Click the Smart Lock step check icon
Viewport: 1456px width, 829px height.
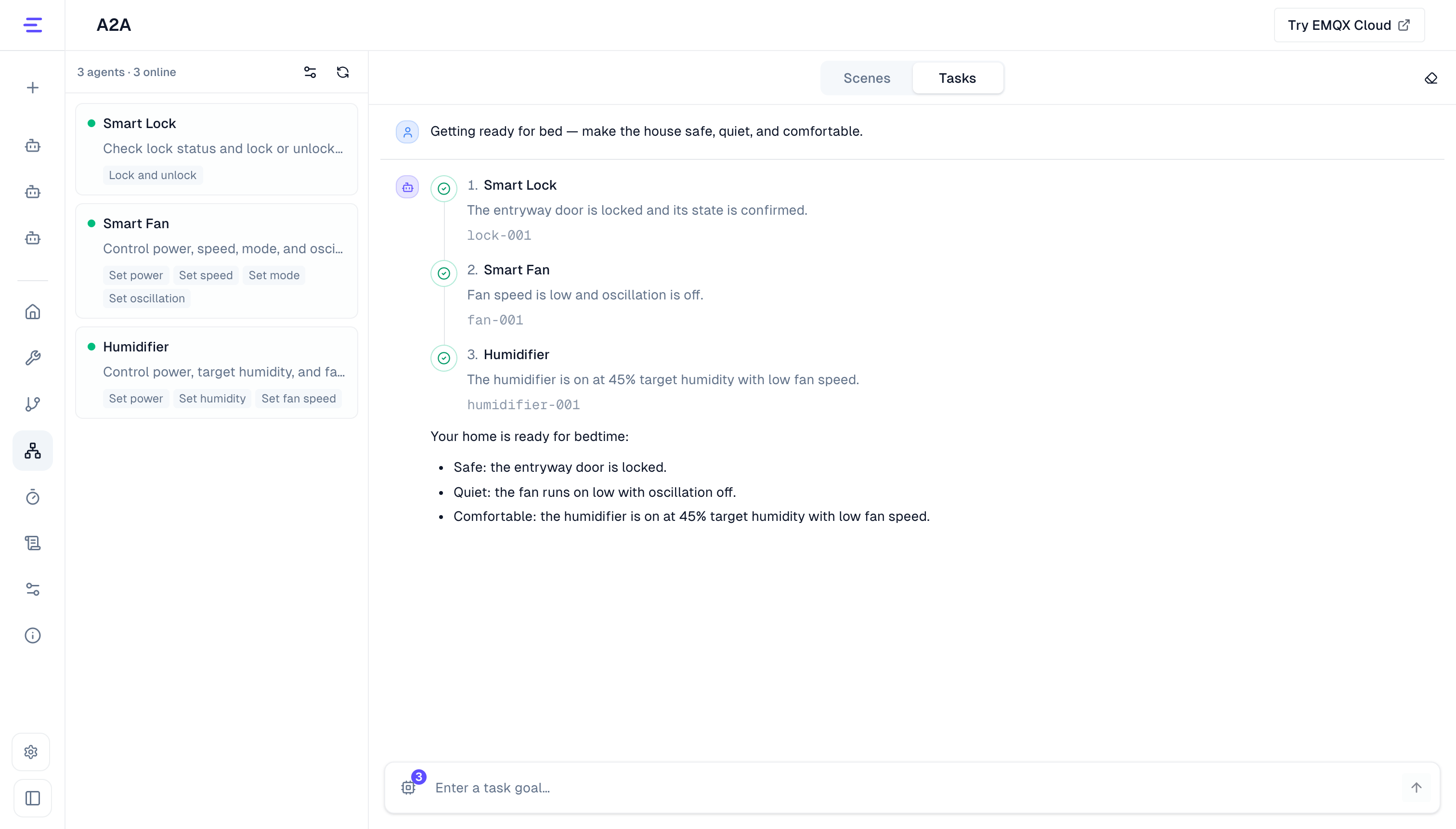(x=443, y=188)
